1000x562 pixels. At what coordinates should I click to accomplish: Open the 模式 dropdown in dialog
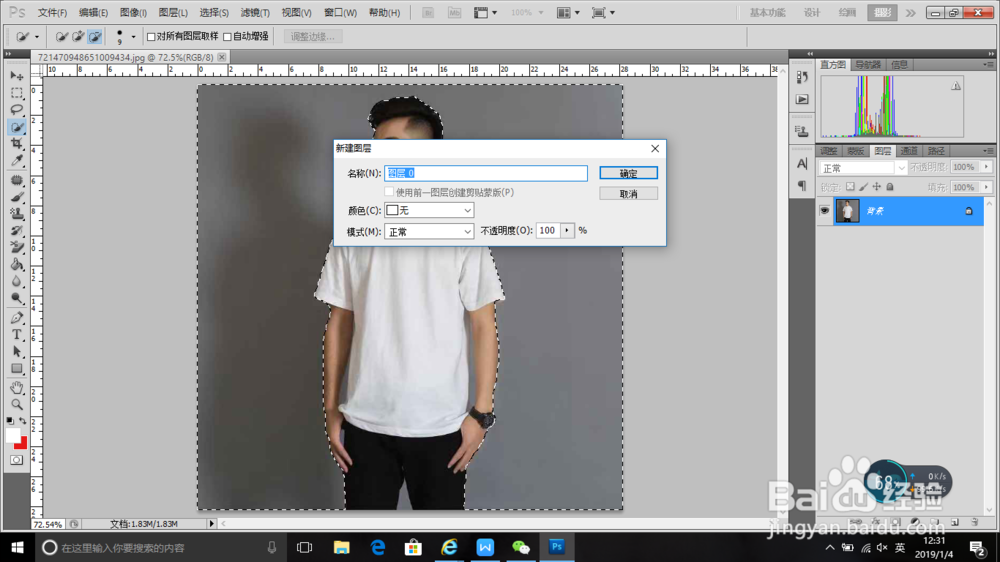pyautogui.click(x=429, y=232)
